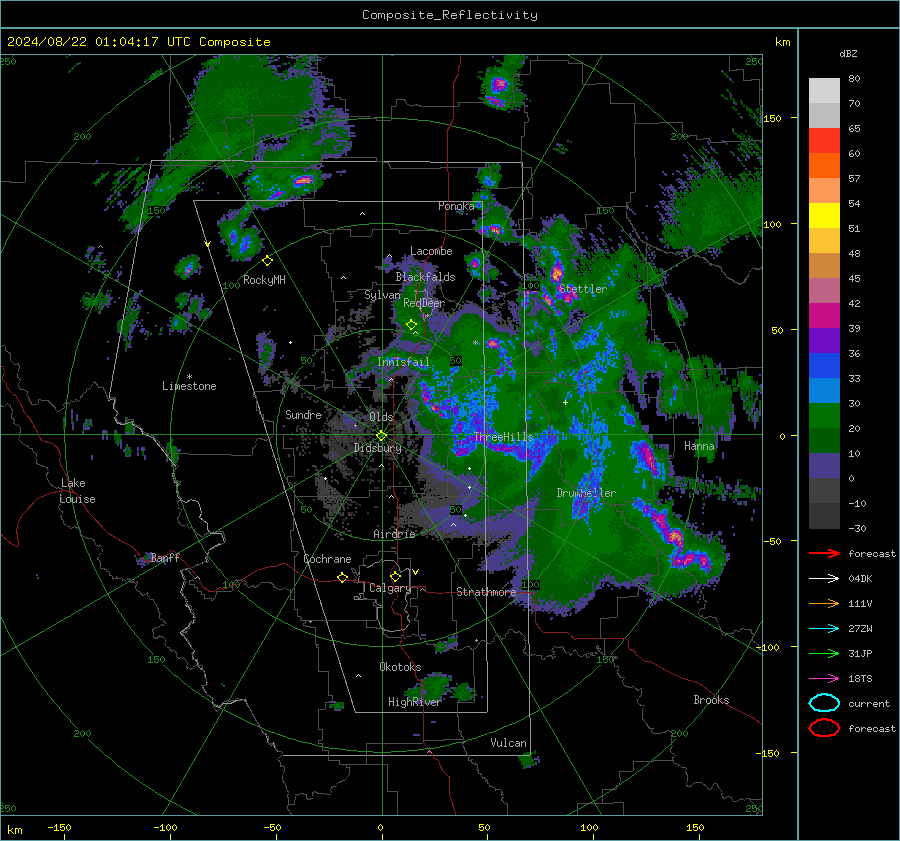This screenshot has width=900, height=841.
Task: Click the 150 tick on the right axis
Action: (x=773, y=119)
